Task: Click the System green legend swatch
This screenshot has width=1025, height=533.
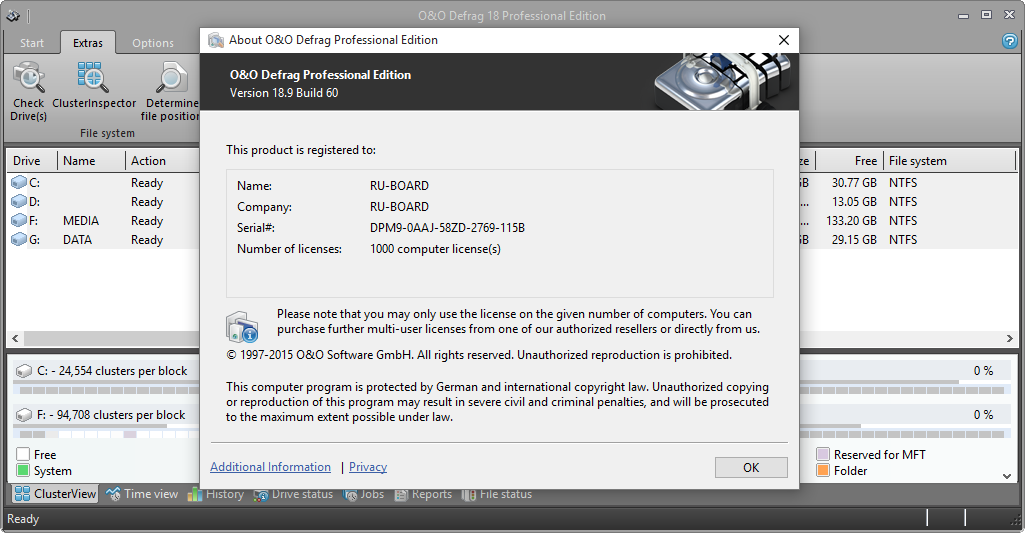Action: [23, 470]
